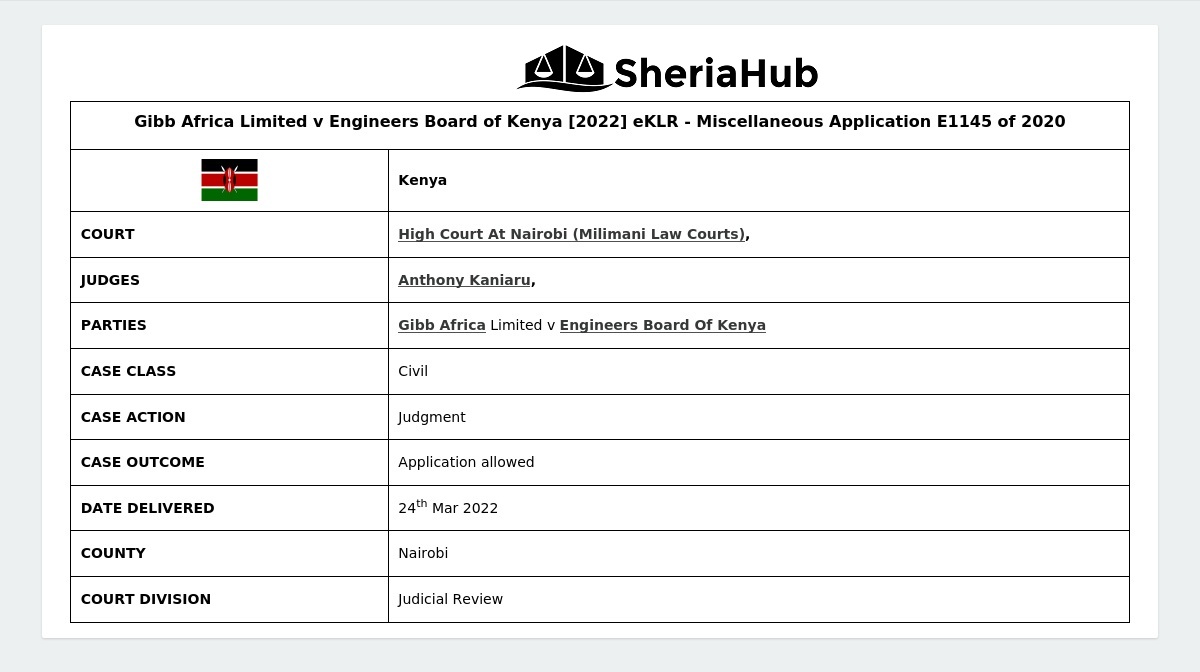The height and width of the screenshot is (672, 1200).
Task: Click the 24th Mar 2022 delivery date
Action: (448, 508)
